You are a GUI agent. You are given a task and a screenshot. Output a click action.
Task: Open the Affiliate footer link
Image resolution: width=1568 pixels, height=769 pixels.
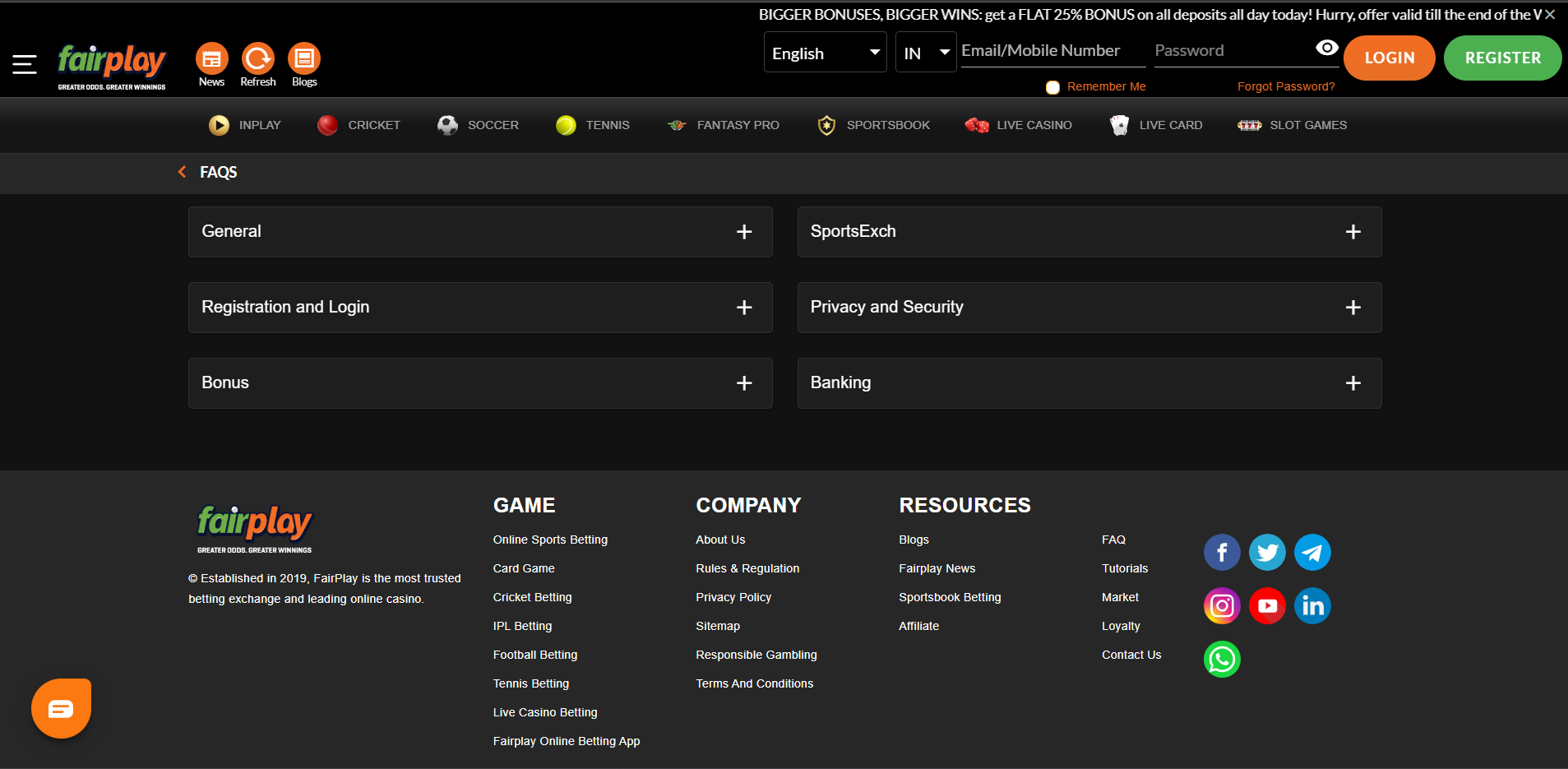pos(919,626)
